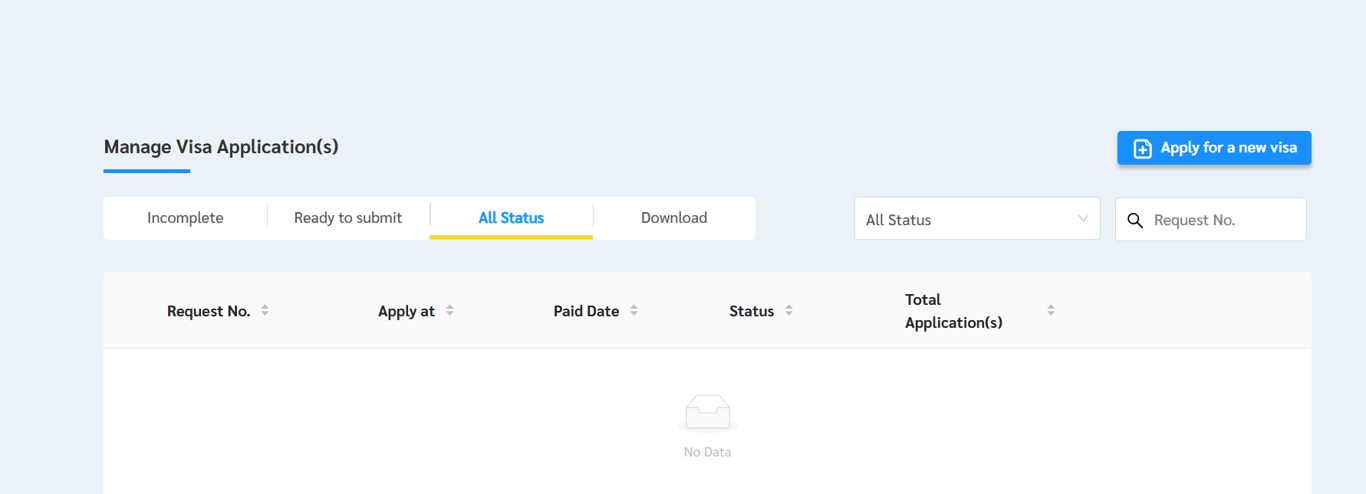Select the All Status tab
1366x494 pixels.
(x=511, y=218)
